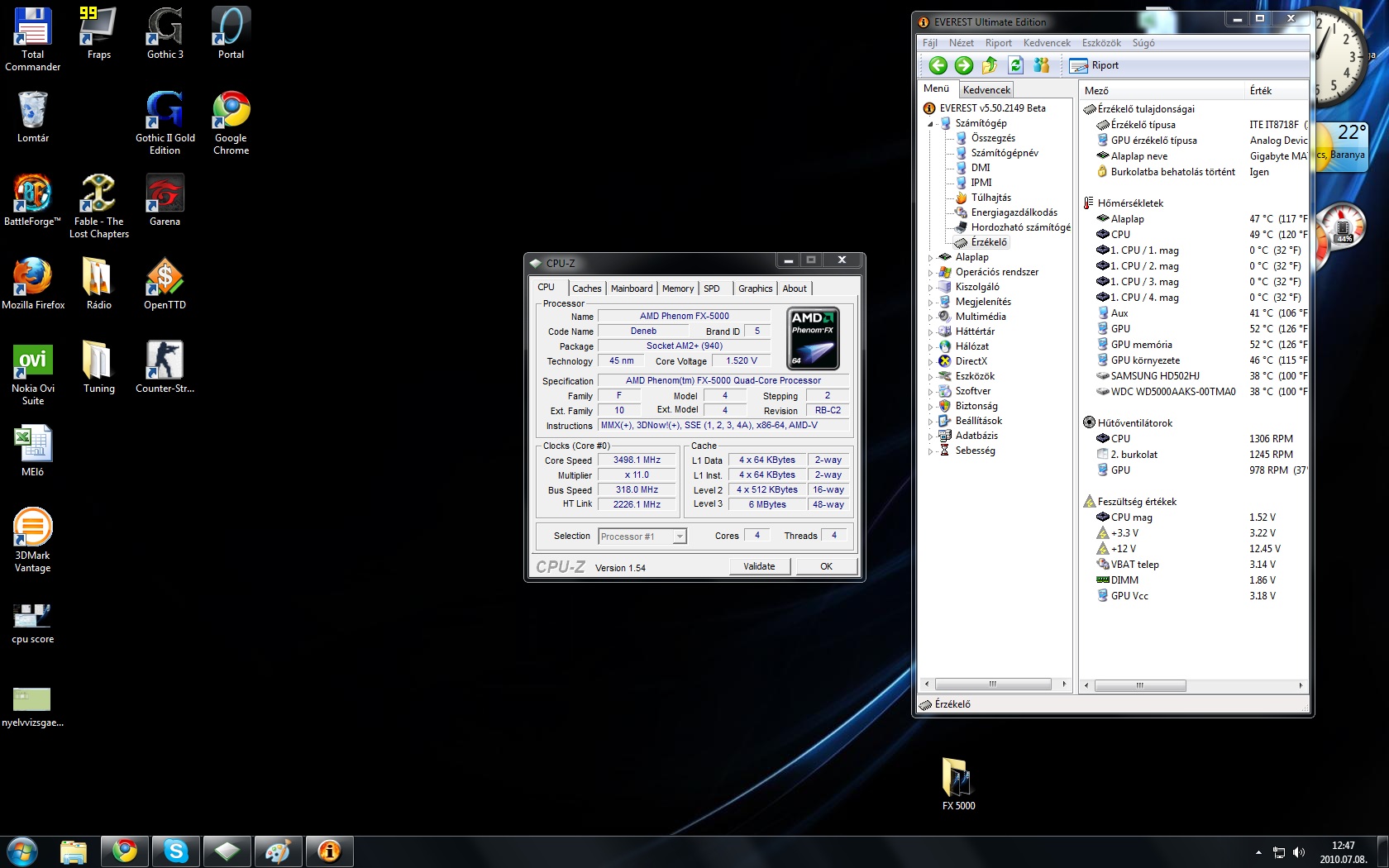1389x868 pixels.
Task: Expand the Megjelenítés tree node
Action: coord(930,302)
